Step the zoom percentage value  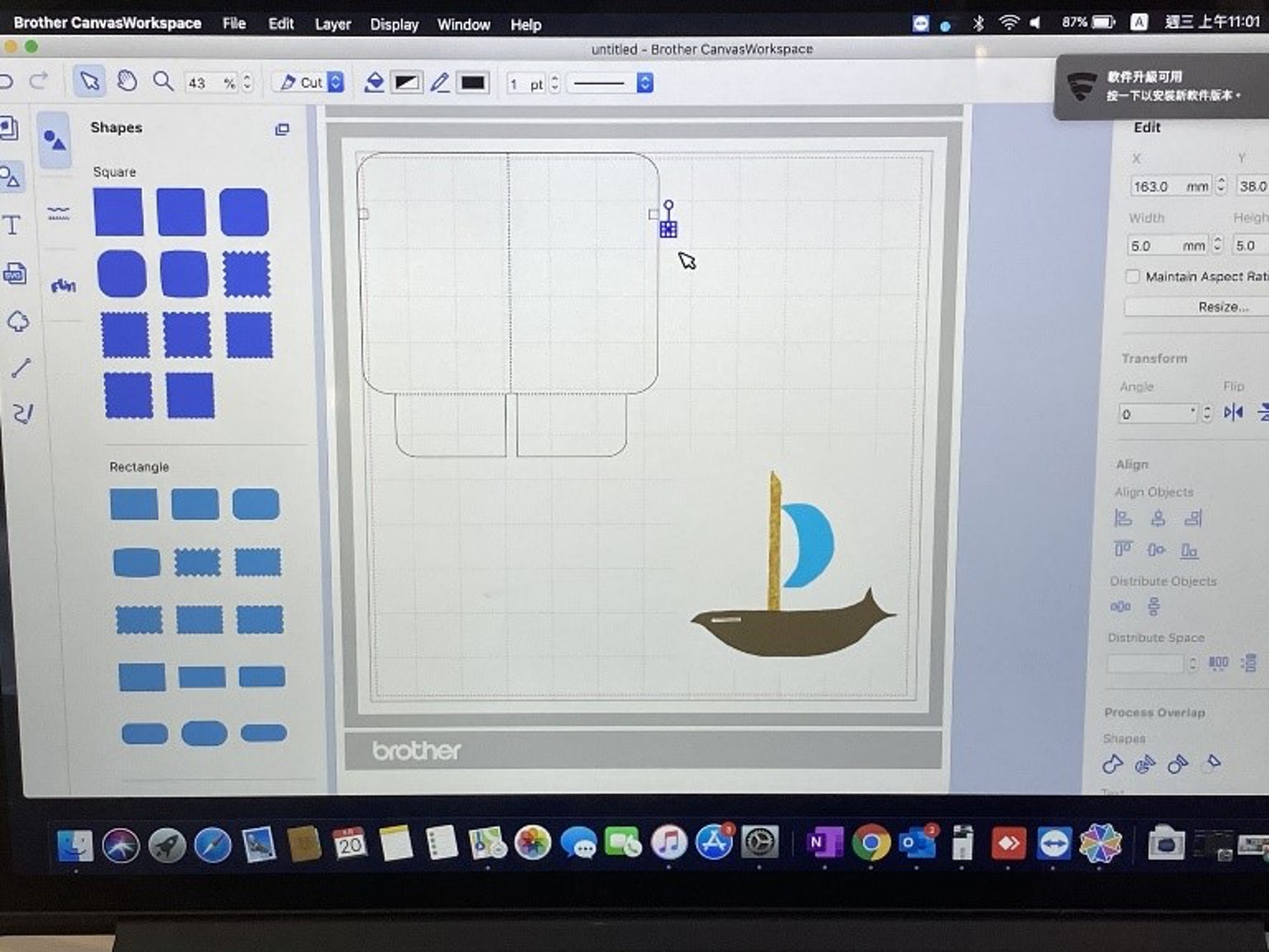(x=247, y=83)
